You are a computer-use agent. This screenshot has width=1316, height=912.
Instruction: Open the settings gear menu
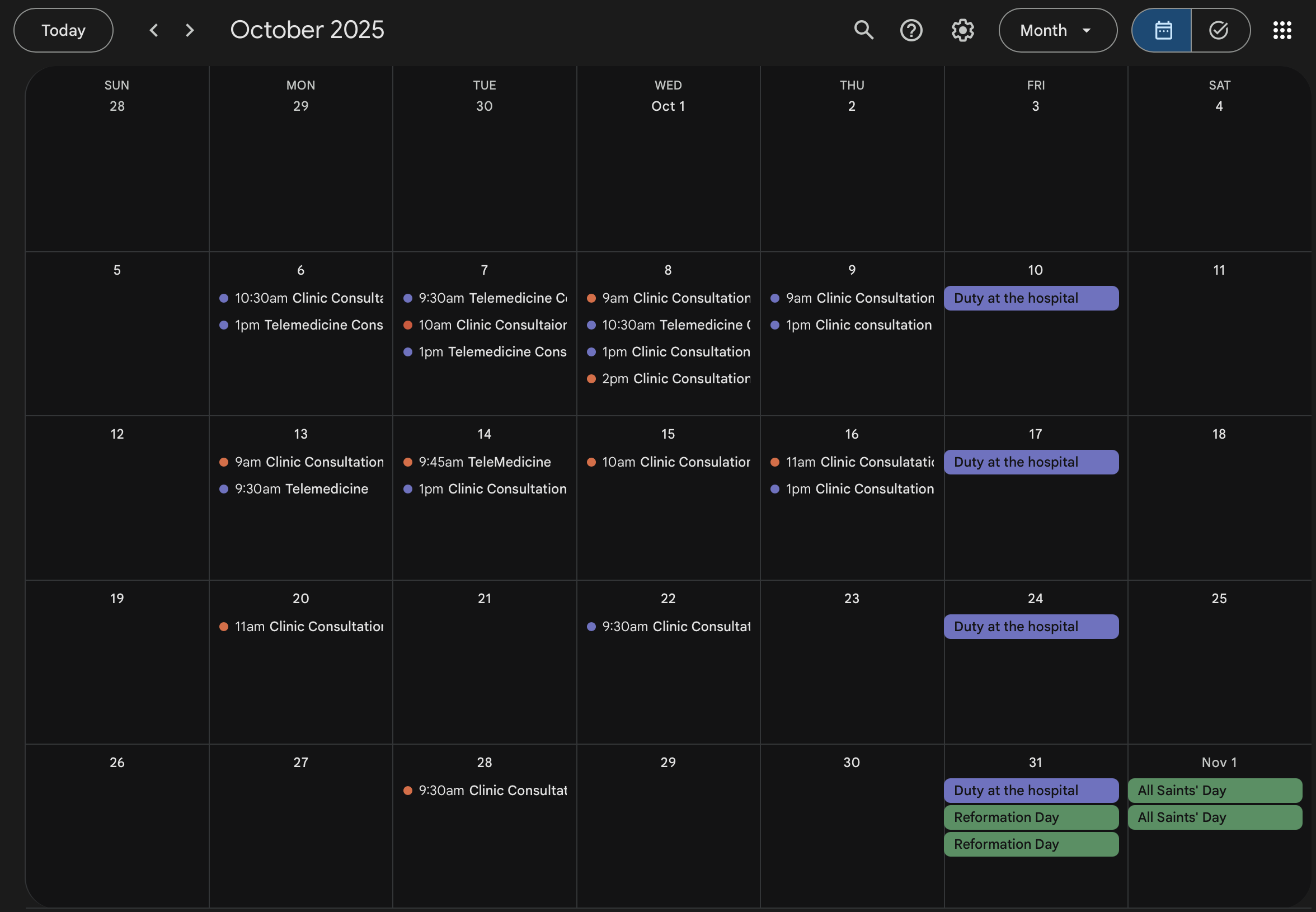click(962, 30)
